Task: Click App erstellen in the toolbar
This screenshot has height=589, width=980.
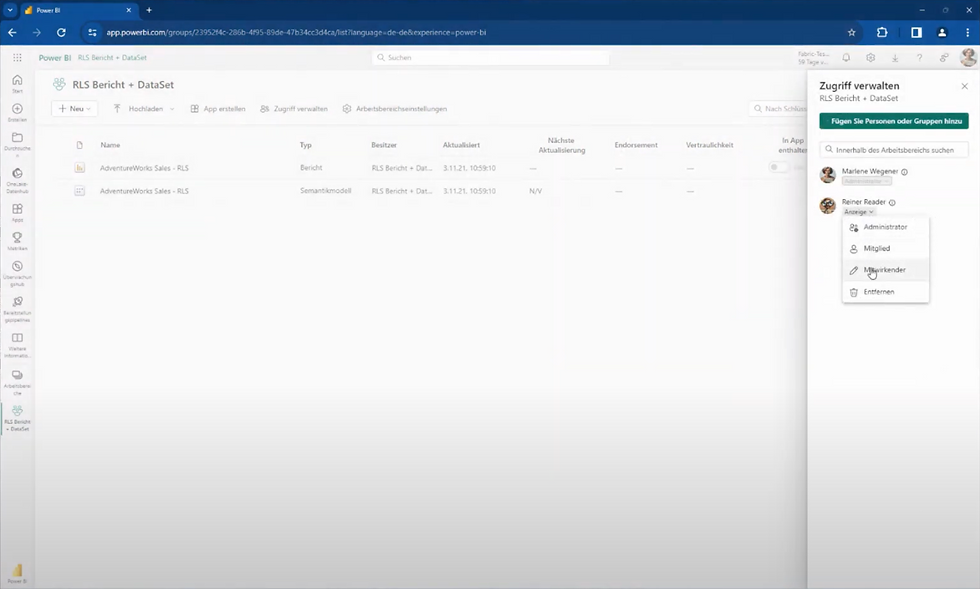Action: 218,109
